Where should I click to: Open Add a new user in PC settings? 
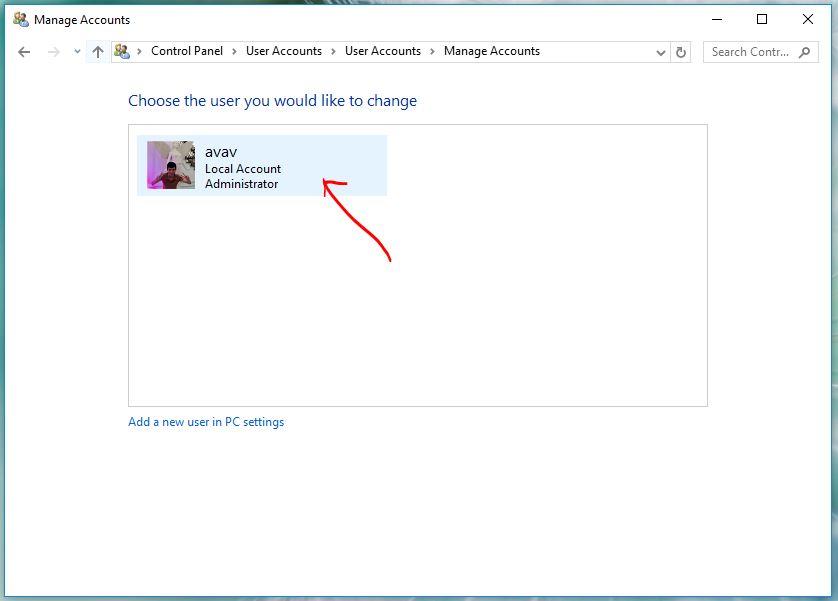coord(206,422)
